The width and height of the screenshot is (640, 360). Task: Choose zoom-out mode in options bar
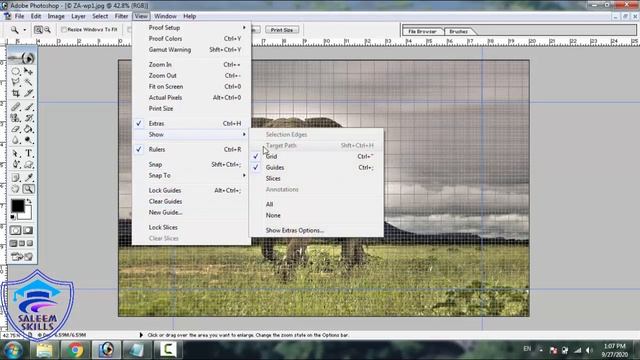click(47, 30)
